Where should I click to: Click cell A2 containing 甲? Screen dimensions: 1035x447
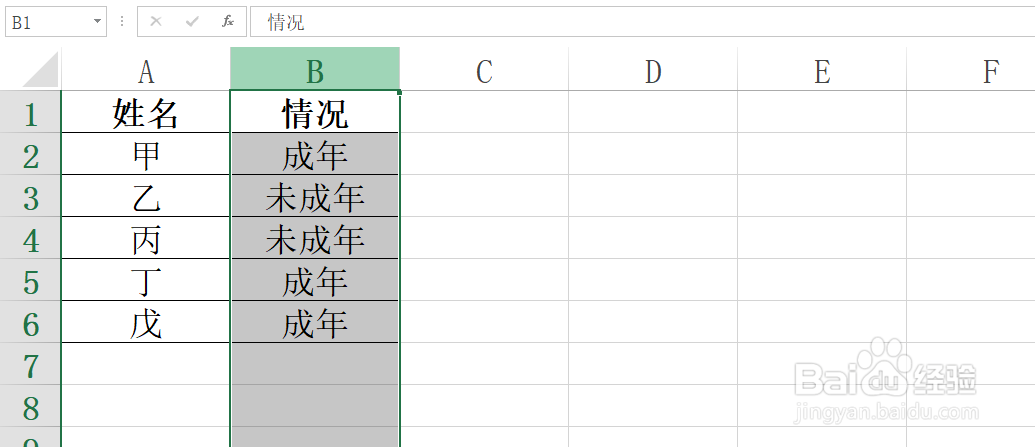pos(146,155)
